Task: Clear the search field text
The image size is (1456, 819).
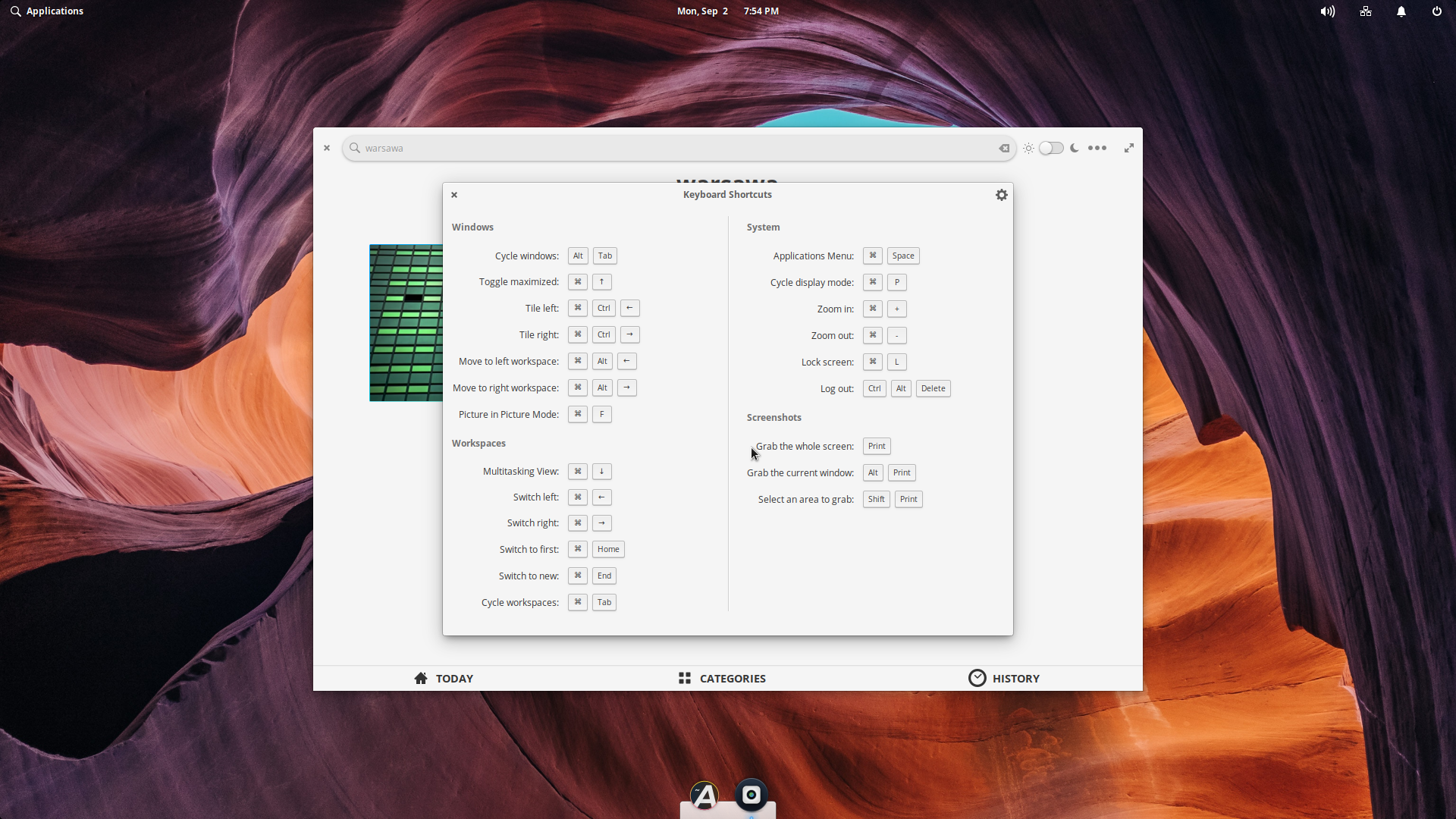Action: (1004, 149)
